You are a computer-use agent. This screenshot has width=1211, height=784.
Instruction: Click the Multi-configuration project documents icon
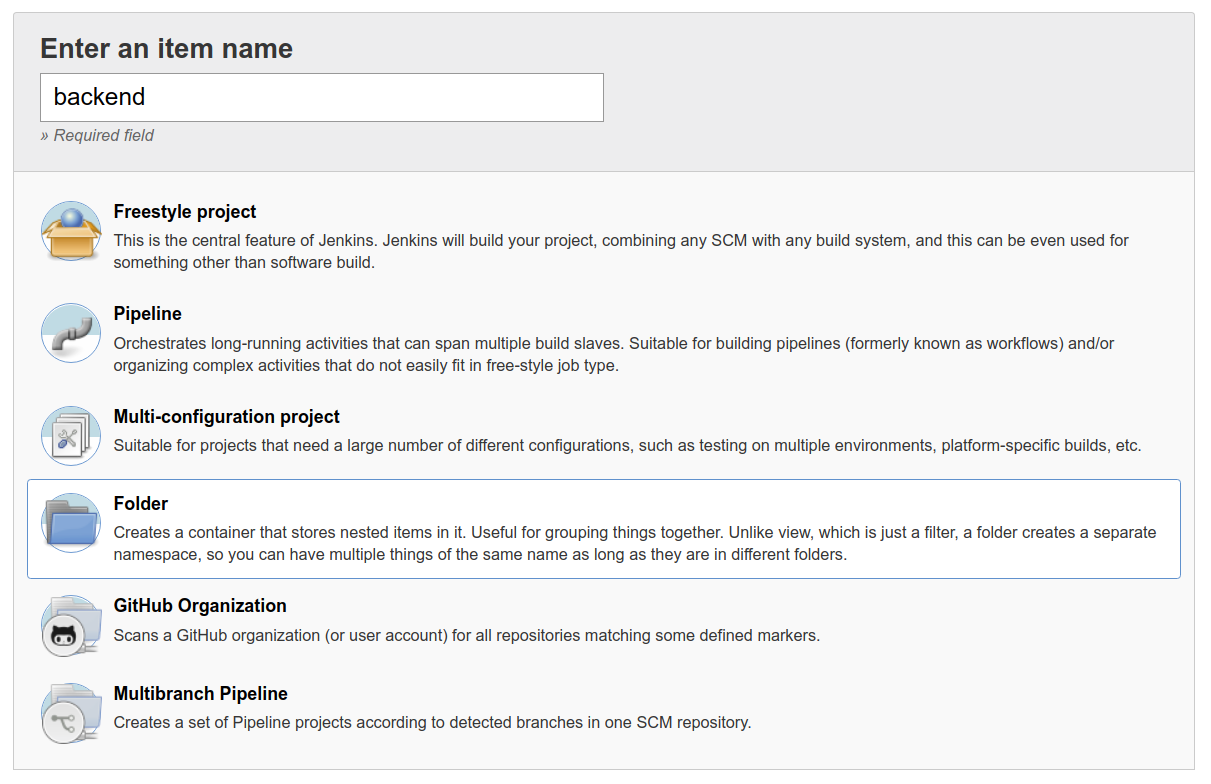tap(71, 436)
